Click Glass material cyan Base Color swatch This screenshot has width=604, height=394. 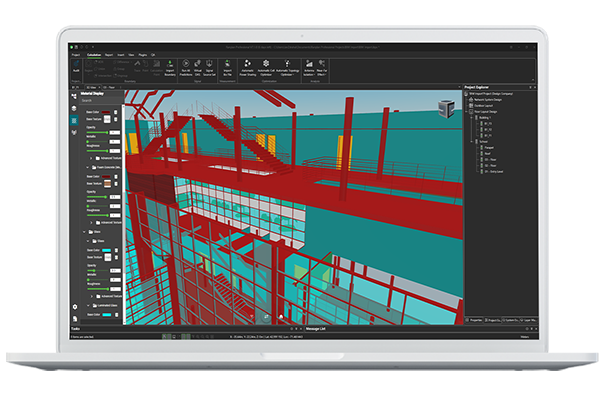click(x=106, y=250)
